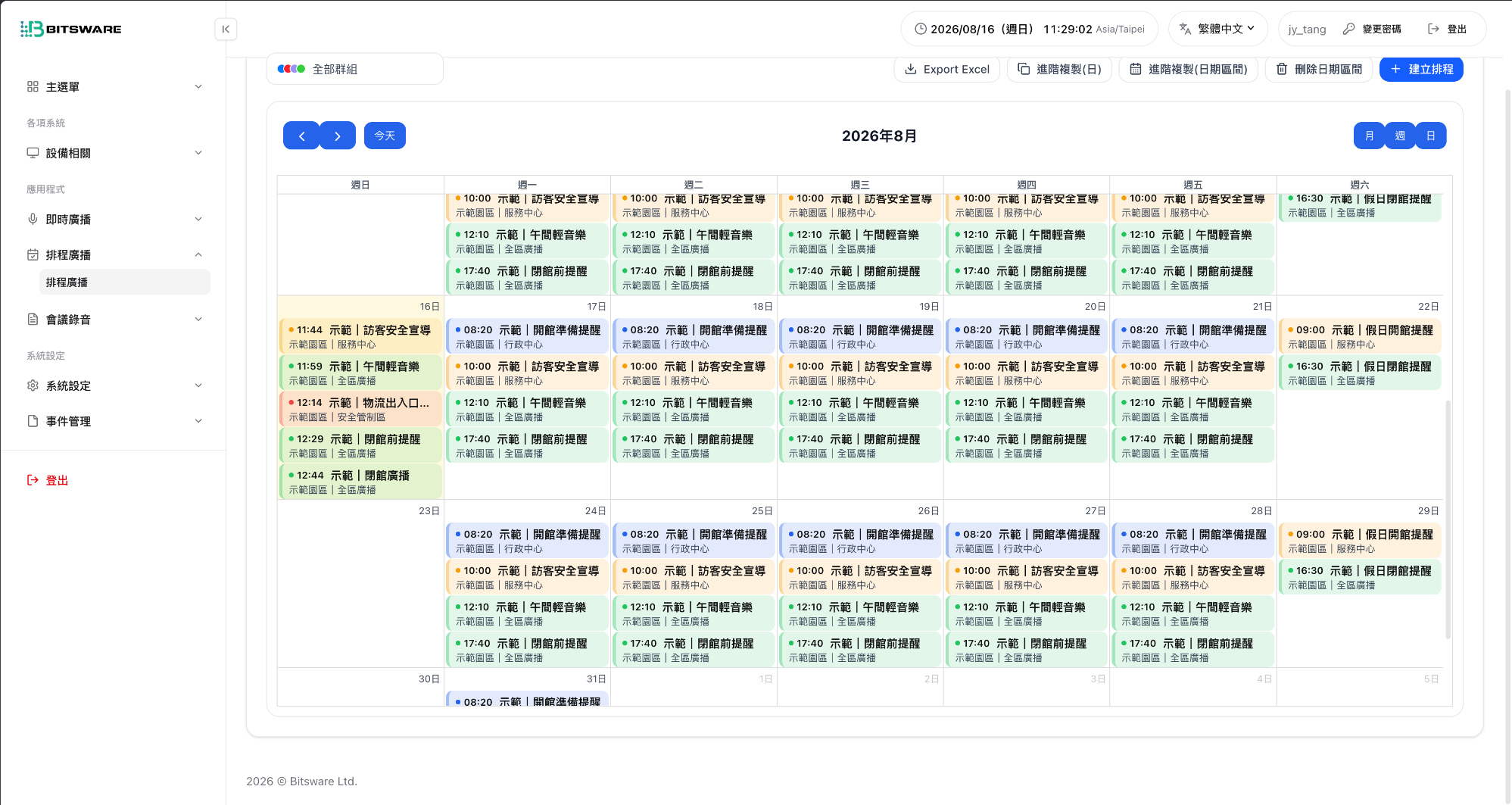
Task: Open the 09:00 假日開館提醒 event on the 22nd
Action: (1360, 336)
